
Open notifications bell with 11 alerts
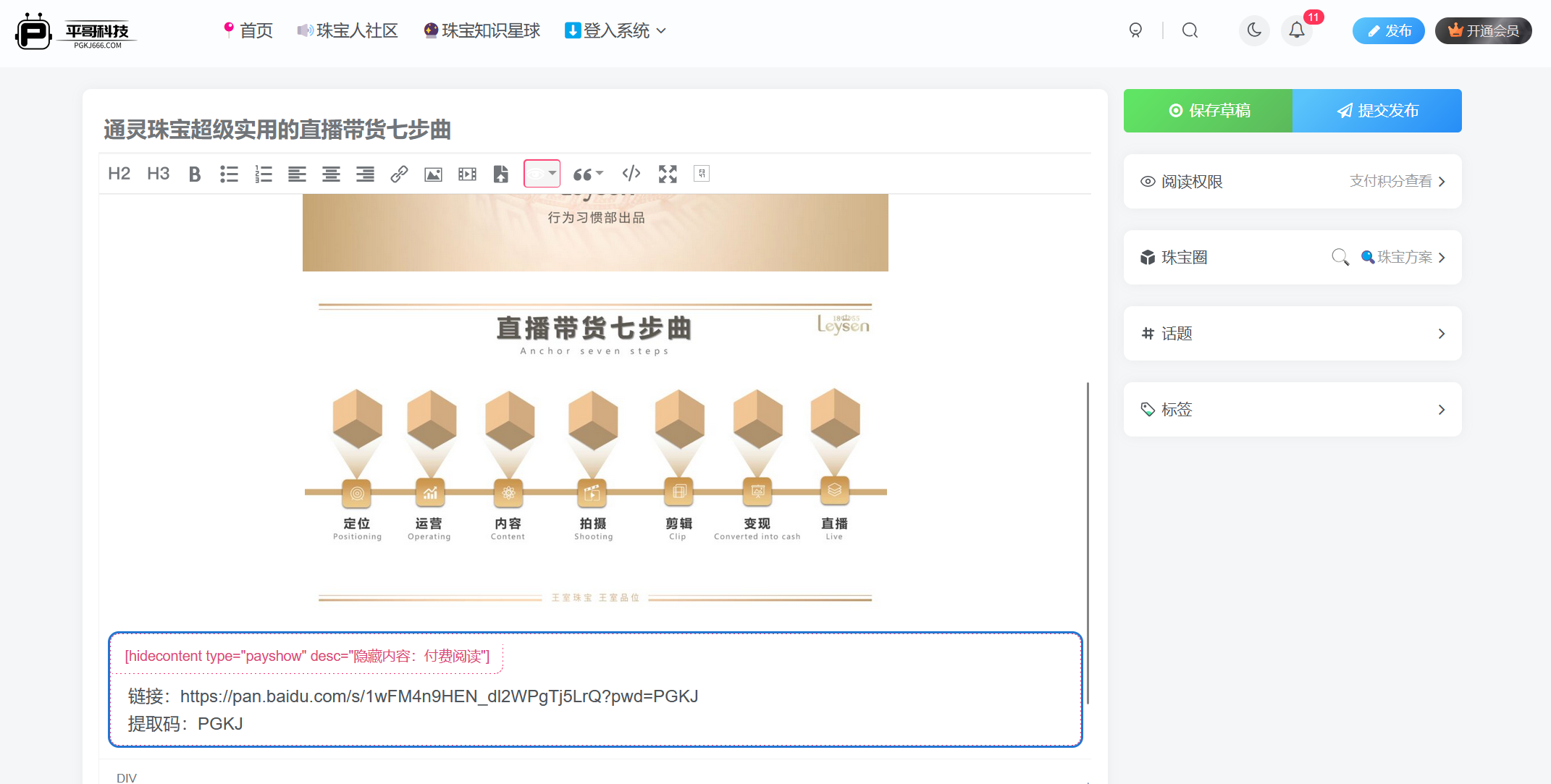(1297, 30)
